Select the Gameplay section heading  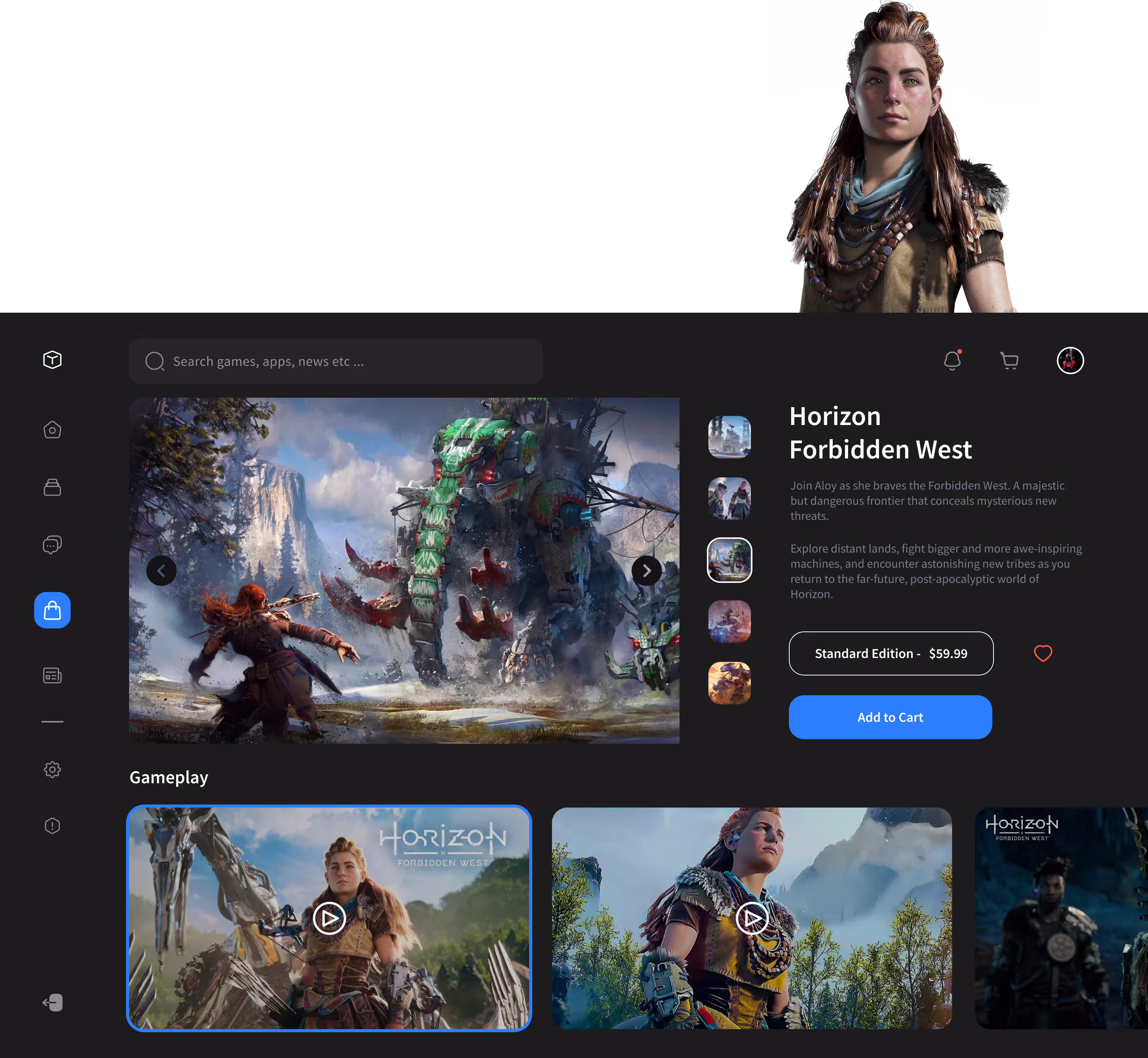169,777
